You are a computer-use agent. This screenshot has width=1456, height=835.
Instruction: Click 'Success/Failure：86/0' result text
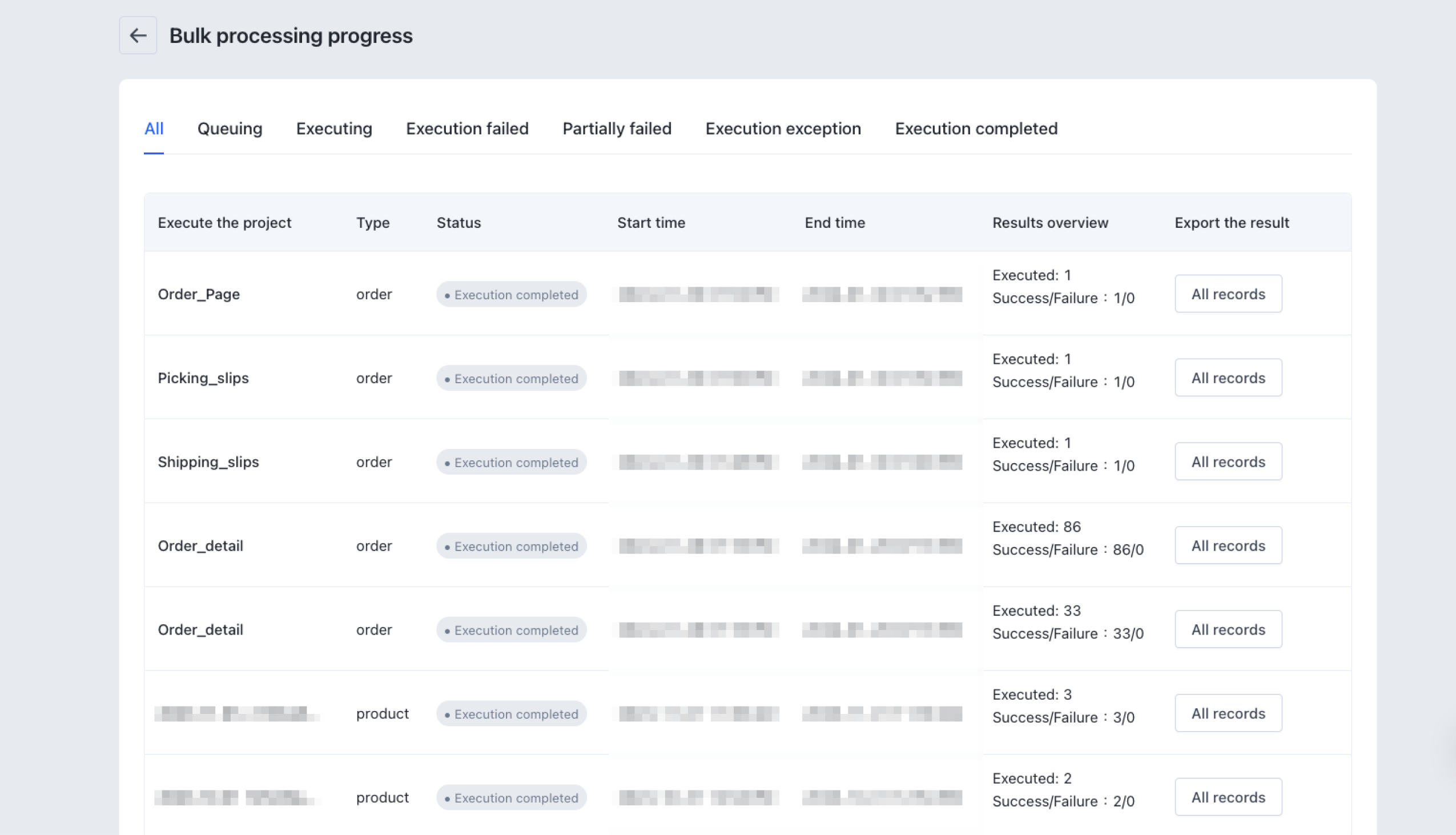click(1068, 549)
